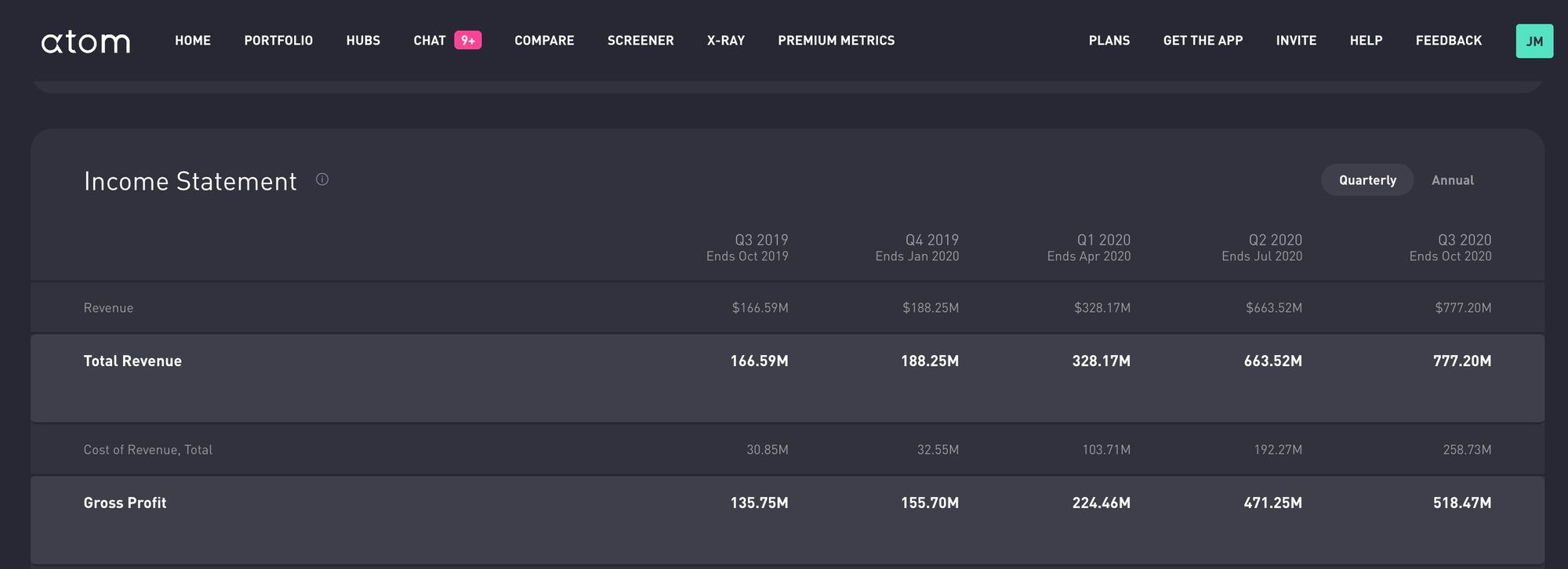Screen dimensions: 1568x569
Task: Click the Feedback link
Action: (x=1449, y=41)
